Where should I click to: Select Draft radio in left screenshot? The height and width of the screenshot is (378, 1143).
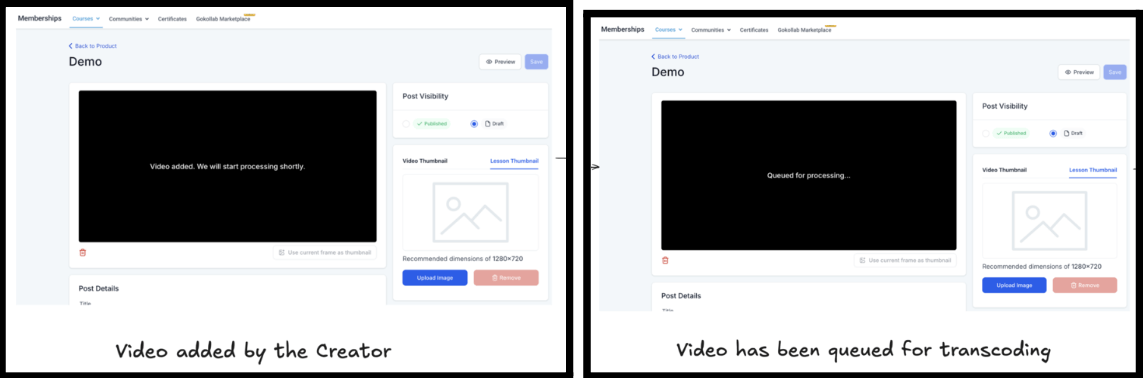tap(475, 124)
